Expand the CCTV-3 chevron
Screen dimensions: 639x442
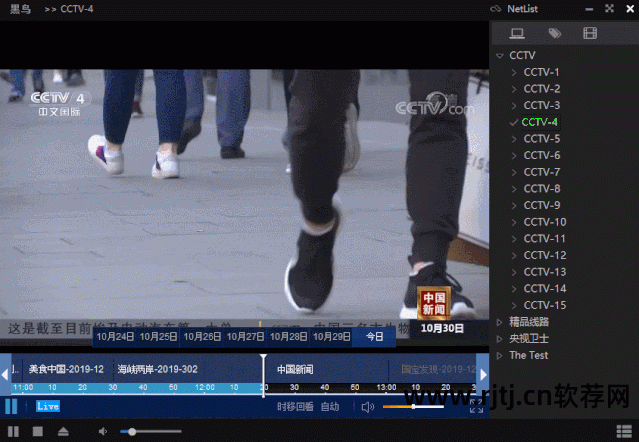point(514,106)
